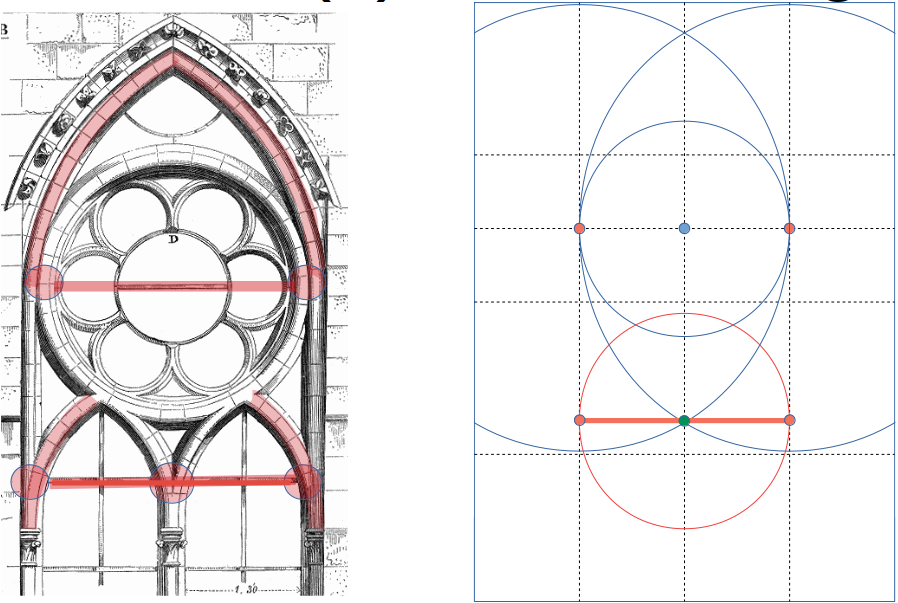898x603 pixels.
Task: Click the upper red horizontal bar across the rose window
Action: coord(175,286)
